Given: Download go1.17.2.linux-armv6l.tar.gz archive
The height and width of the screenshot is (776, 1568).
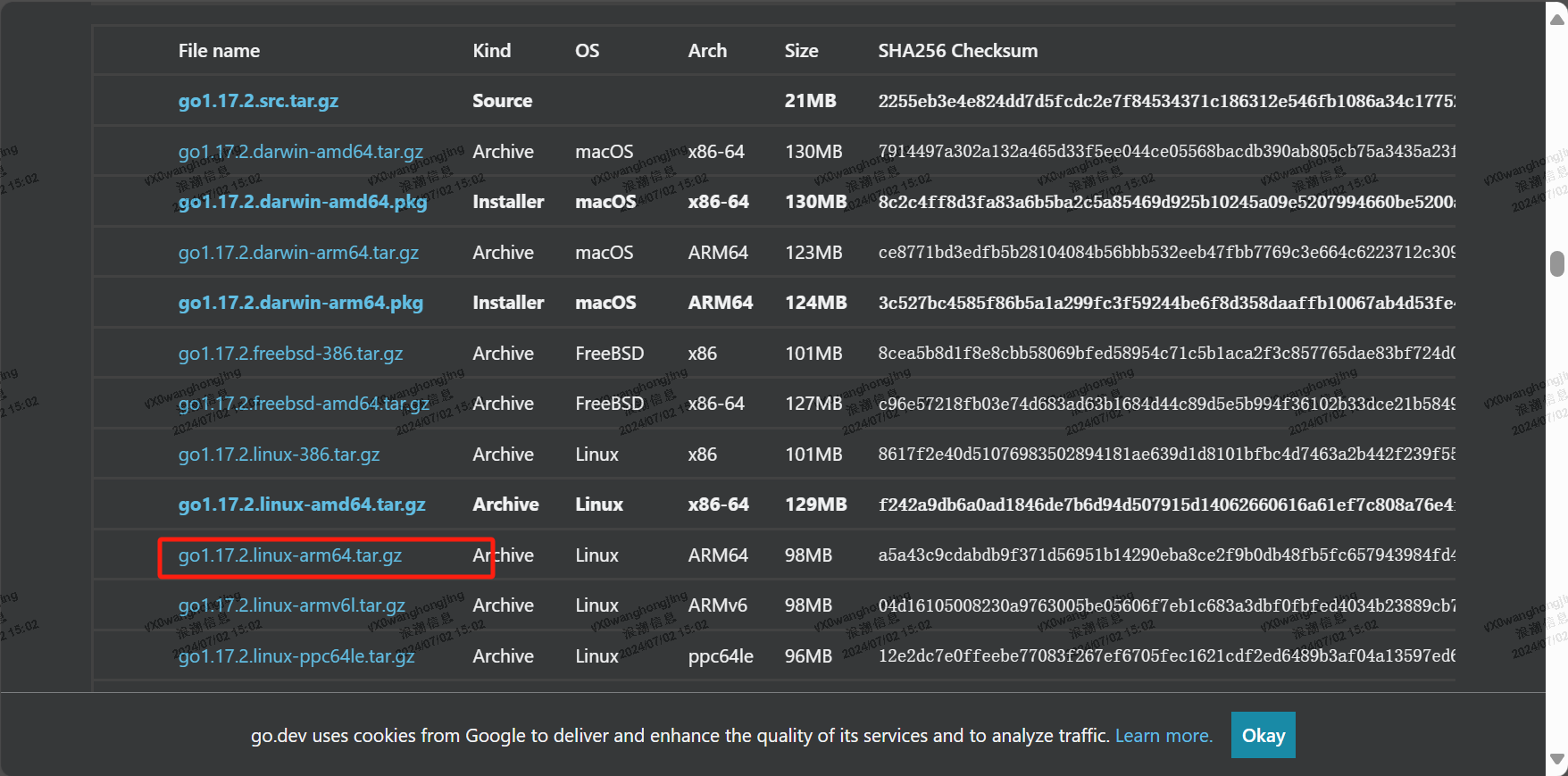Looking at the screenshot, I should tap(291, 605).
